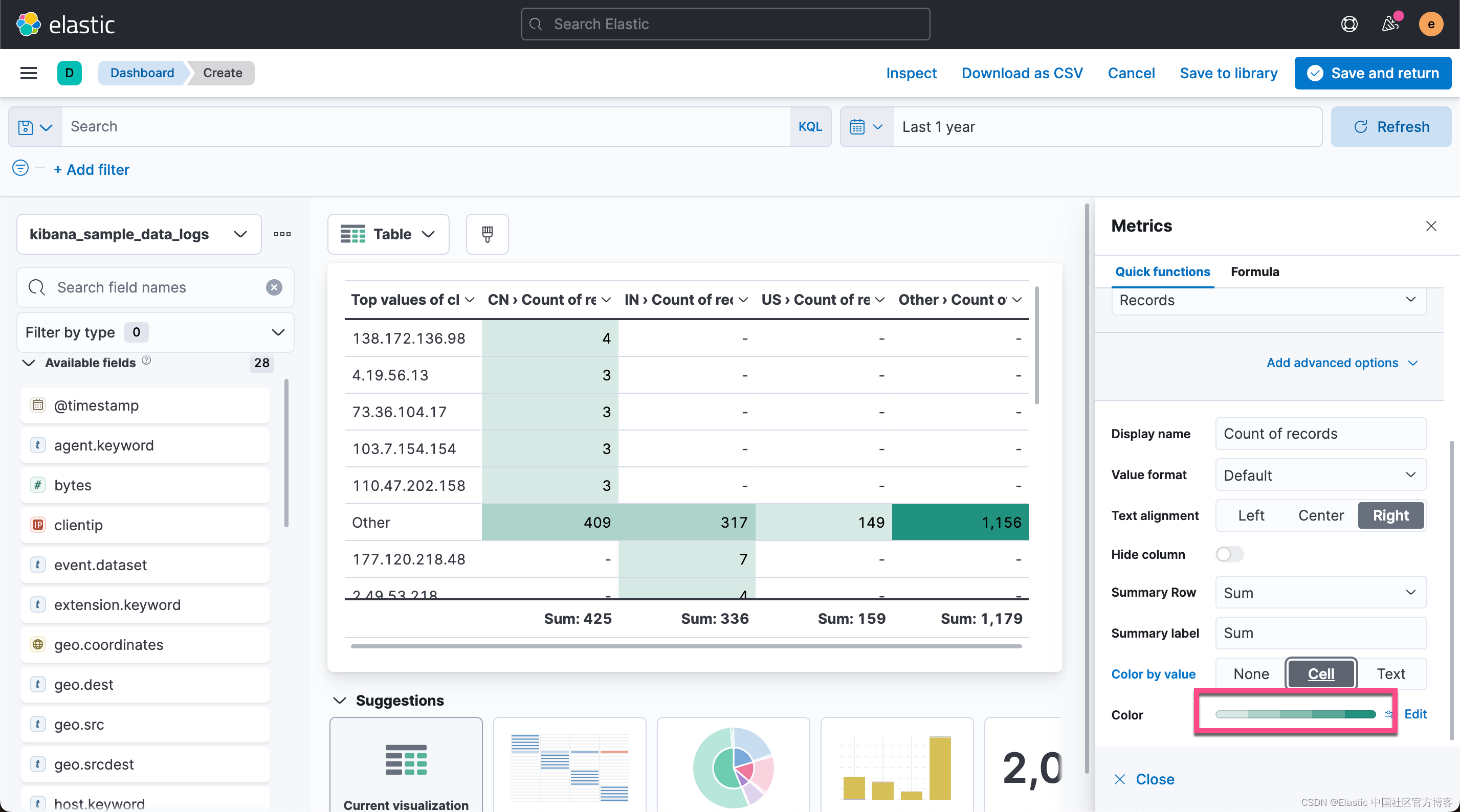Open index pattern three-dot options menu
This screenshot has height=812, width=1460.
coord(282,234)
